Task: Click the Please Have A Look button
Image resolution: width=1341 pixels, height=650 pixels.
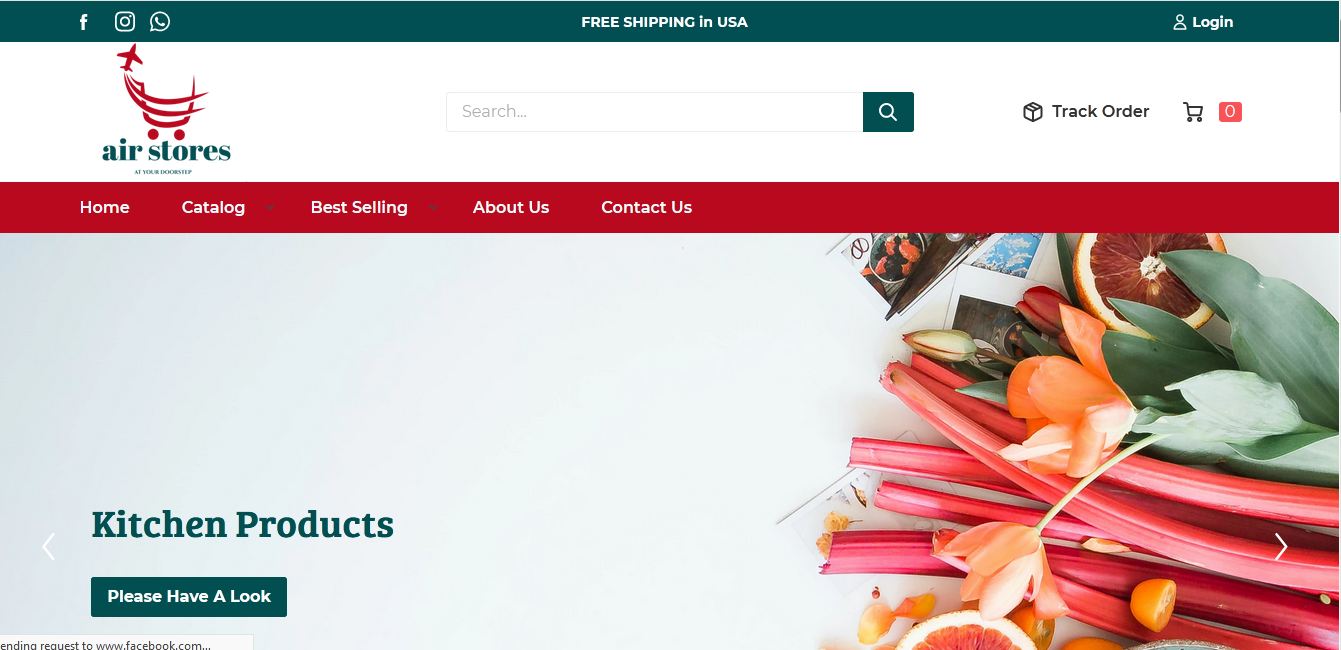Action: coord(189,597)
